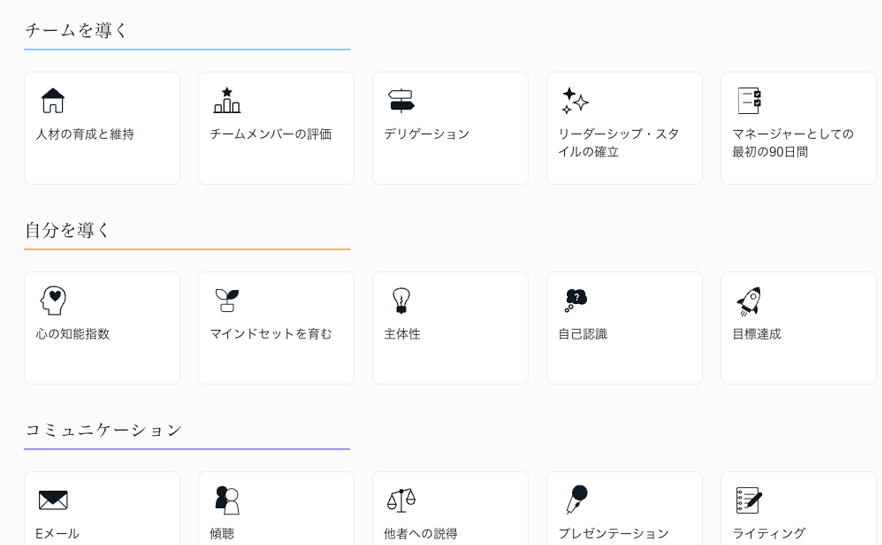This screenshot has width=882, height=545.
Task: Open the ライティング topic link
Action: coord(768,533)
